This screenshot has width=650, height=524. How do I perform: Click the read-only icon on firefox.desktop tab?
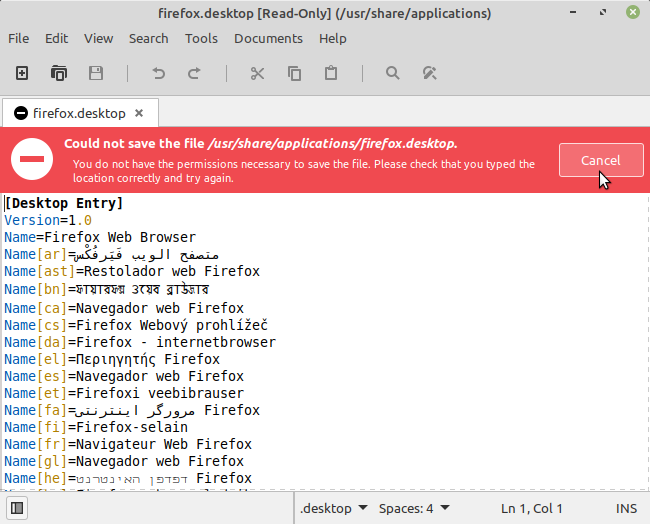pyautogui.click(x=21, y=113)
